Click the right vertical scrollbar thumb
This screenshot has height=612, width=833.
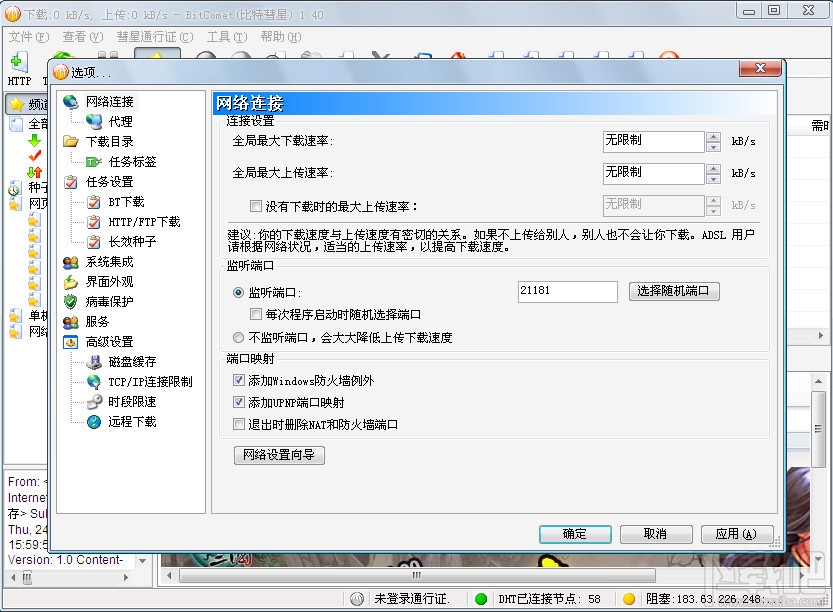818,429
